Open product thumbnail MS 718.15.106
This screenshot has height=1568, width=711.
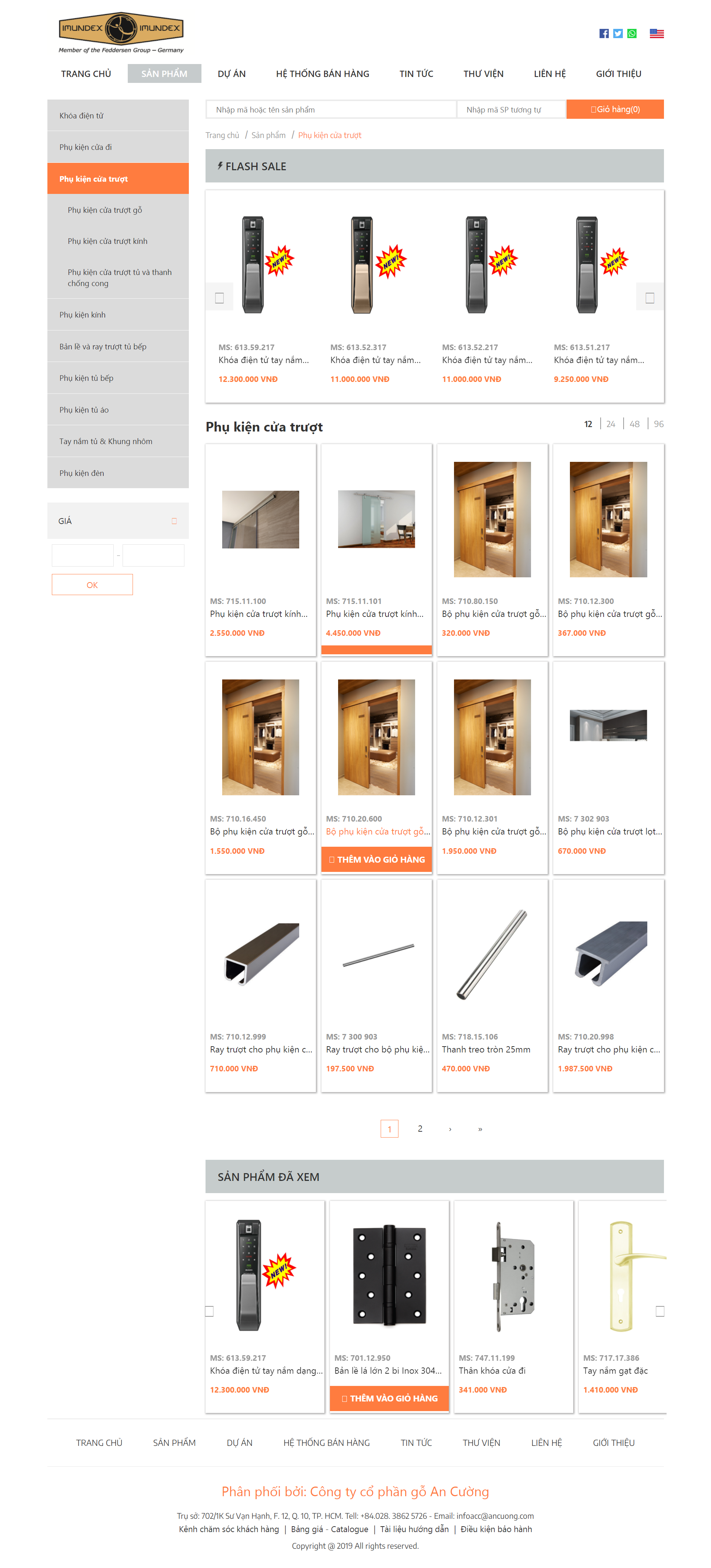coord(492,954)
